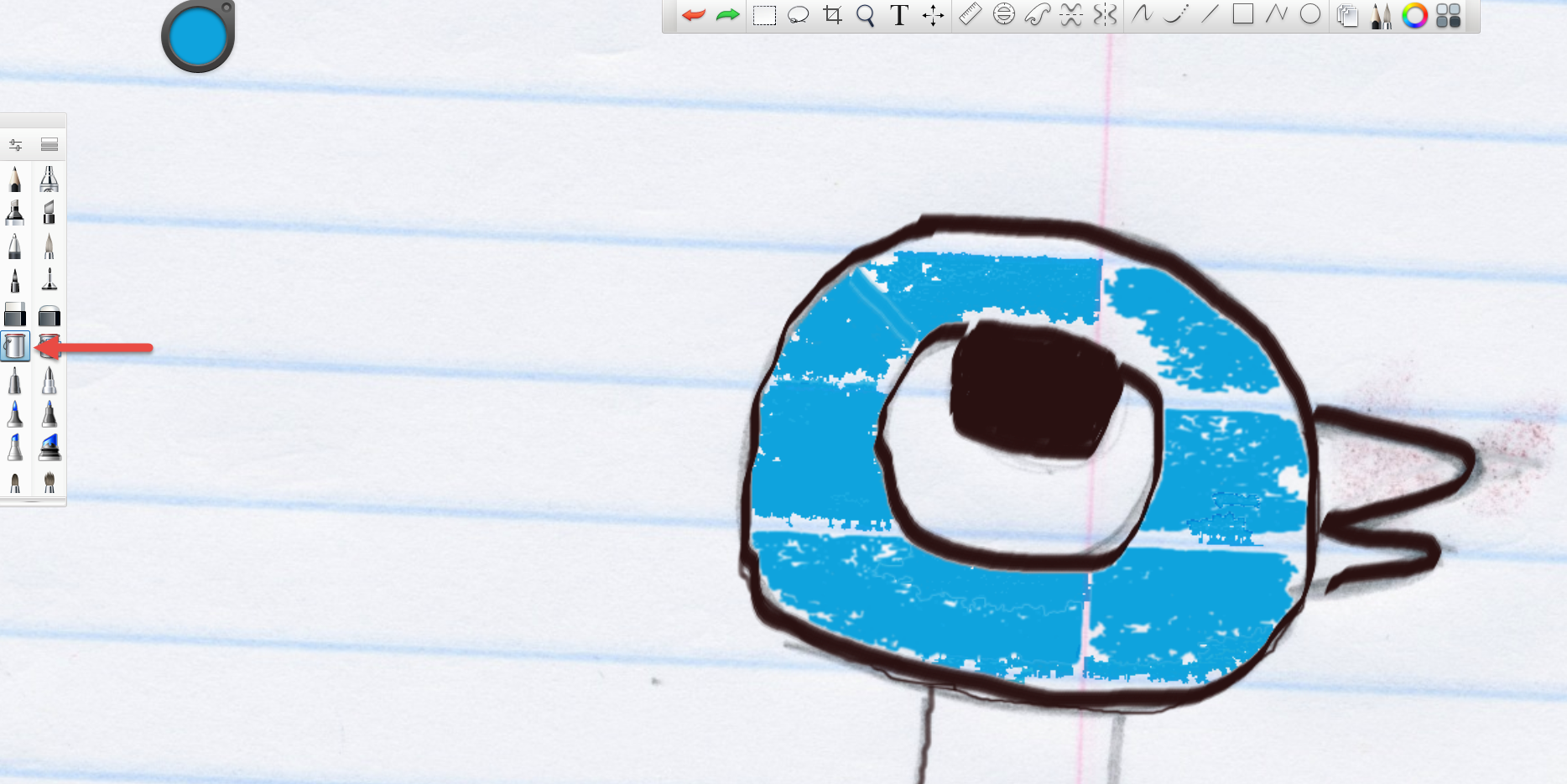Toggle the Ellipse guide

[x=1004, y=15]
